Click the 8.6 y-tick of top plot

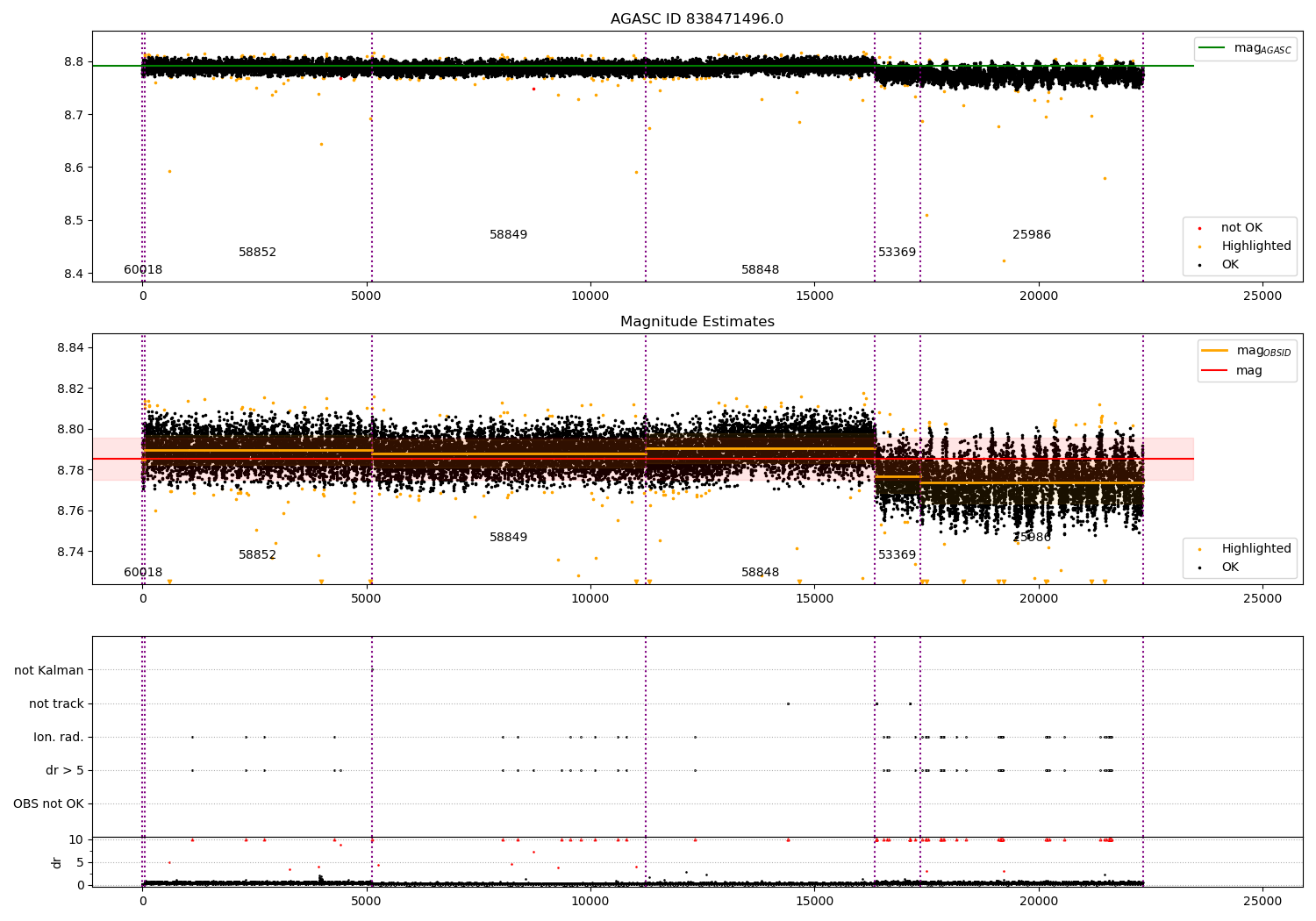coord(74,168)
